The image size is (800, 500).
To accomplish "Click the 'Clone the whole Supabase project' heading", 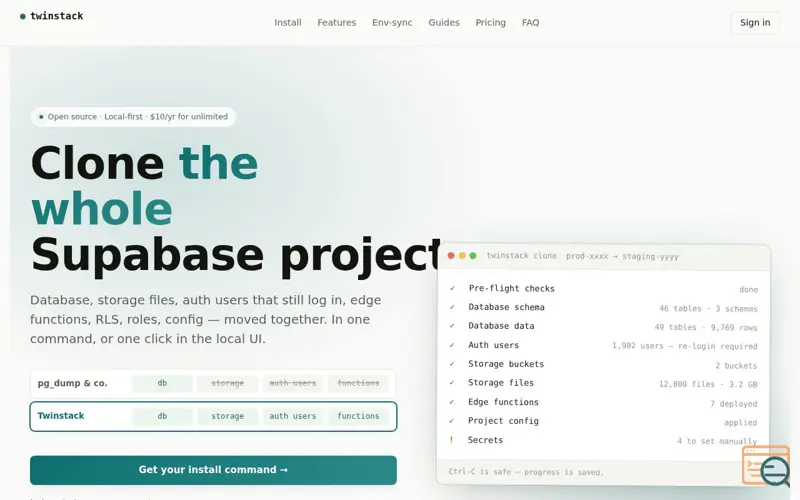I will point(235,209).
